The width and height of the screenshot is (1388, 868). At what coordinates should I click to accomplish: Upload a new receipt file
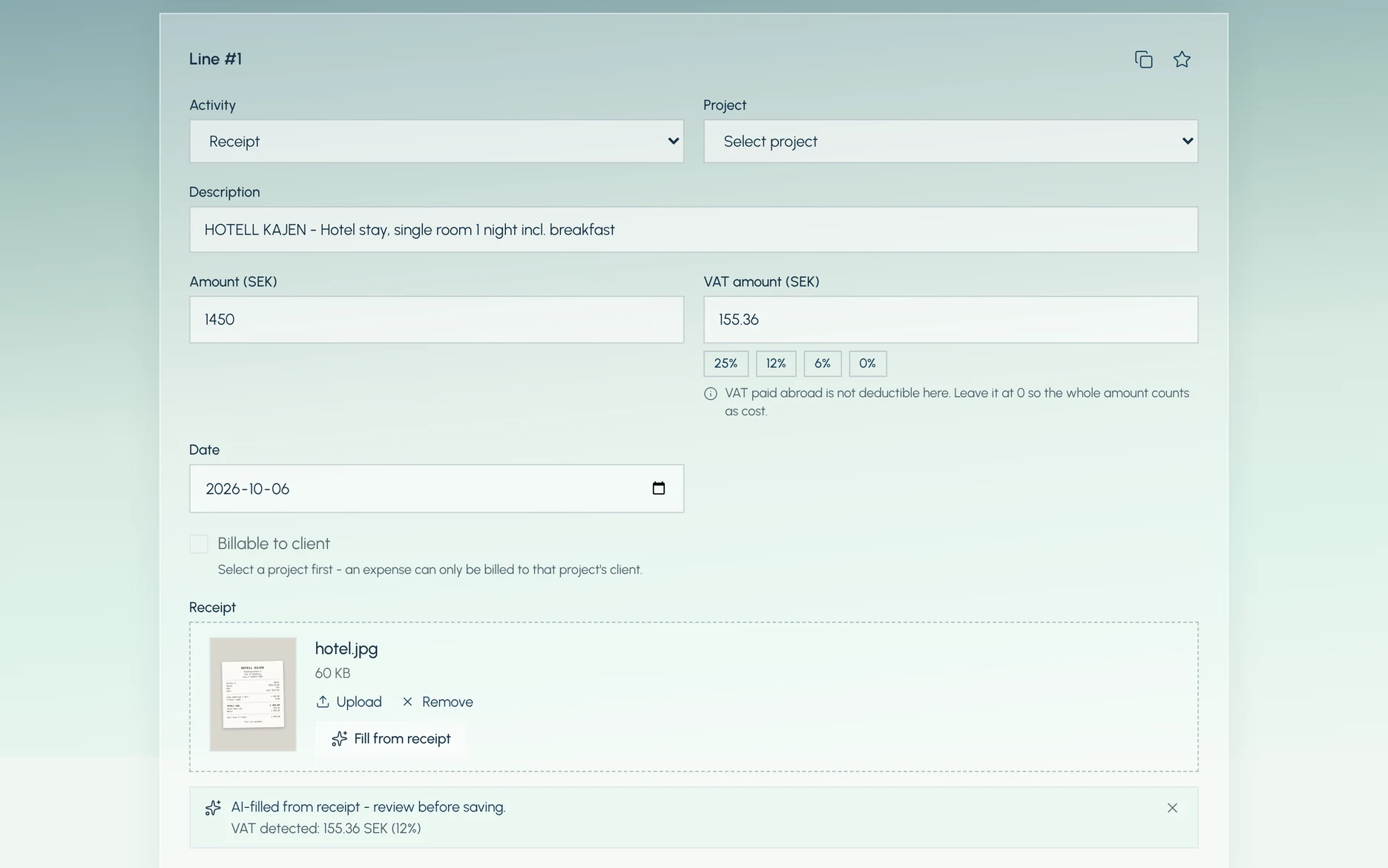(x=349, y=702)
